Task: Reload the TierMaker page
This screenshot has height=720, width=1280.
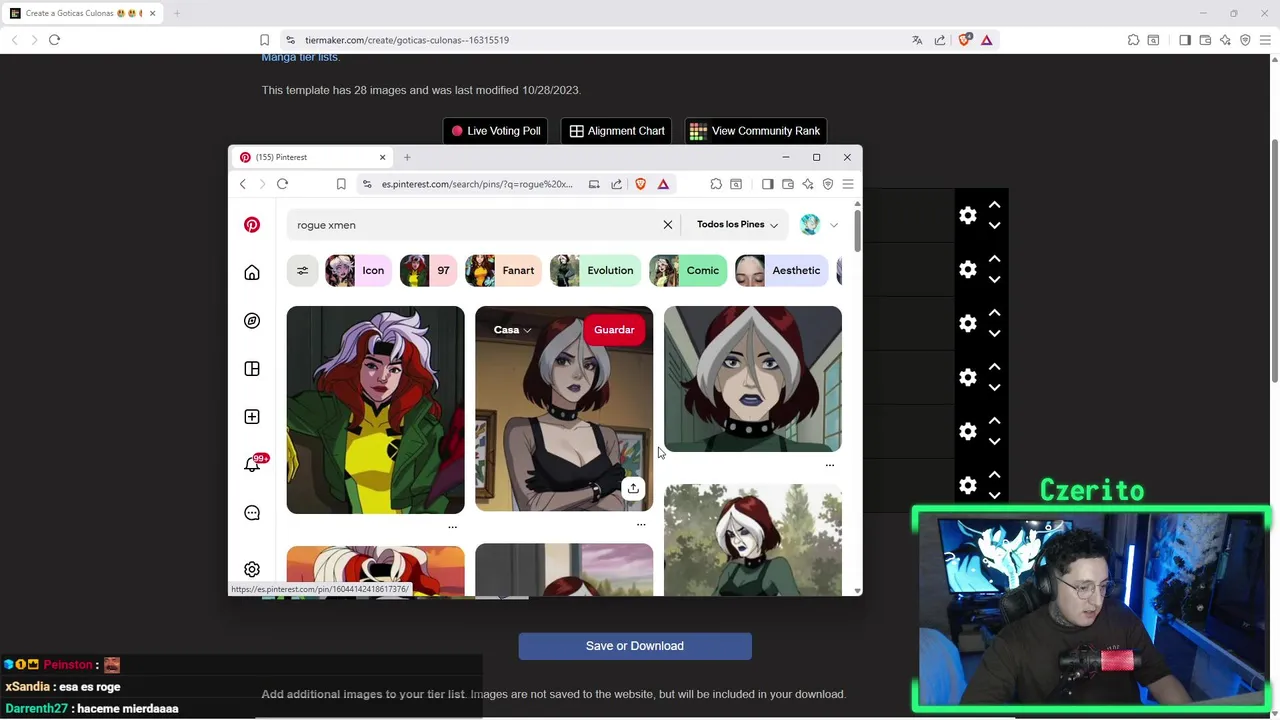Action: (x=54, y=40)
